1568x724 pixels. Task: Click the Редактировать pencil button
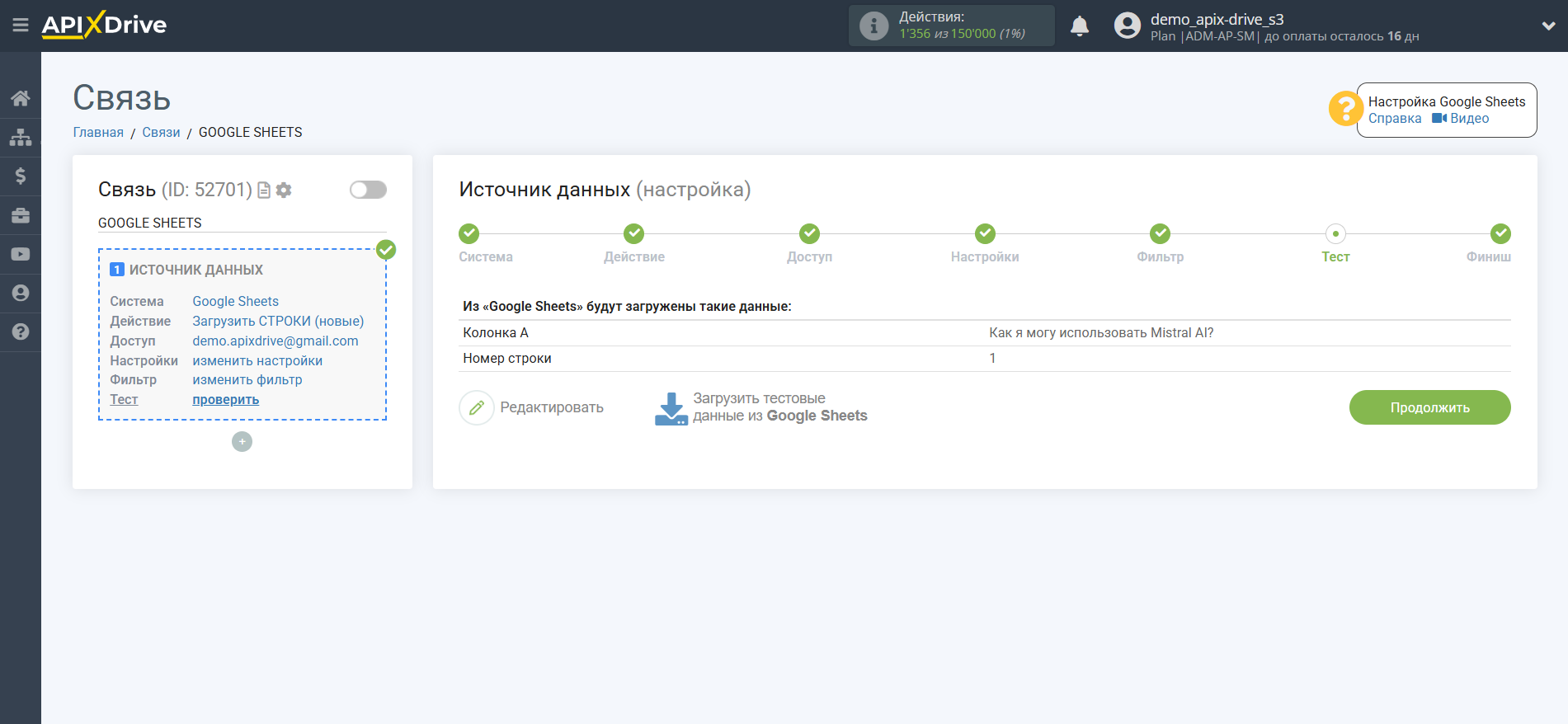[x=532, y=408]
